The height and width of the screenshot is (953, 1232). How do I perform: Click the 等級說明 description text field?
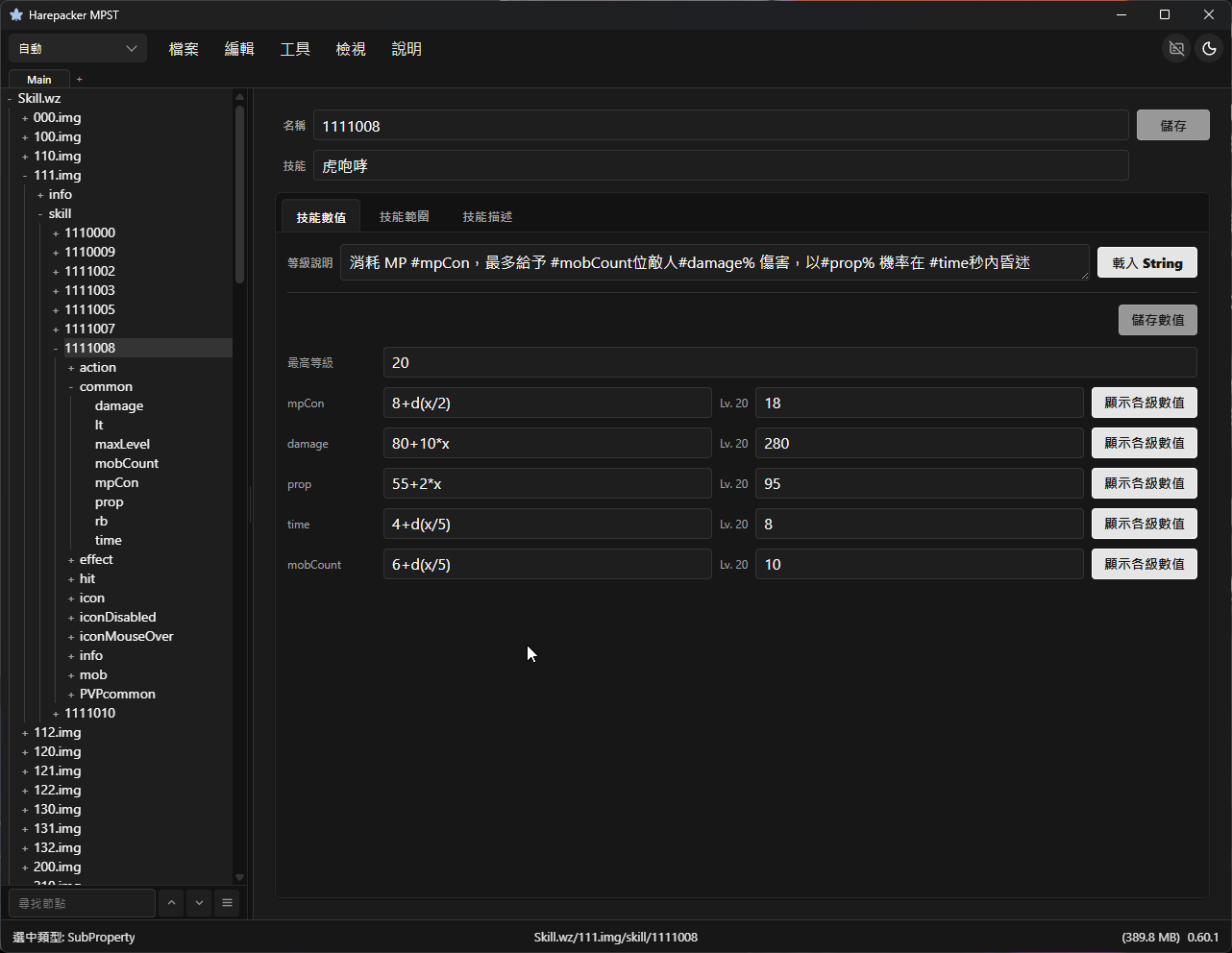point(715,262)
